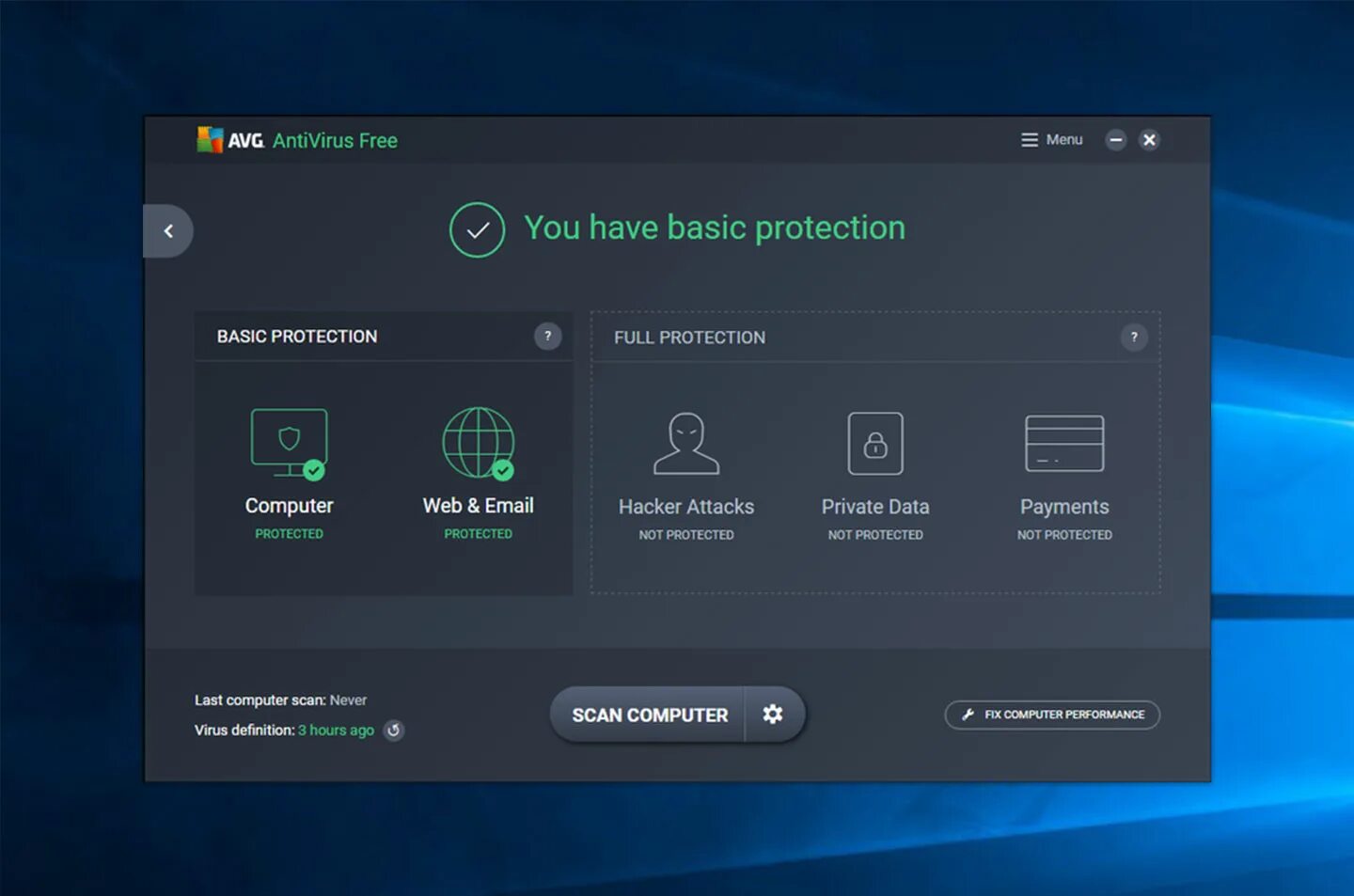Click FIX COMPUTER PERFORMANCE button
The image size is (1354, 896).
tap(1052, 715)
